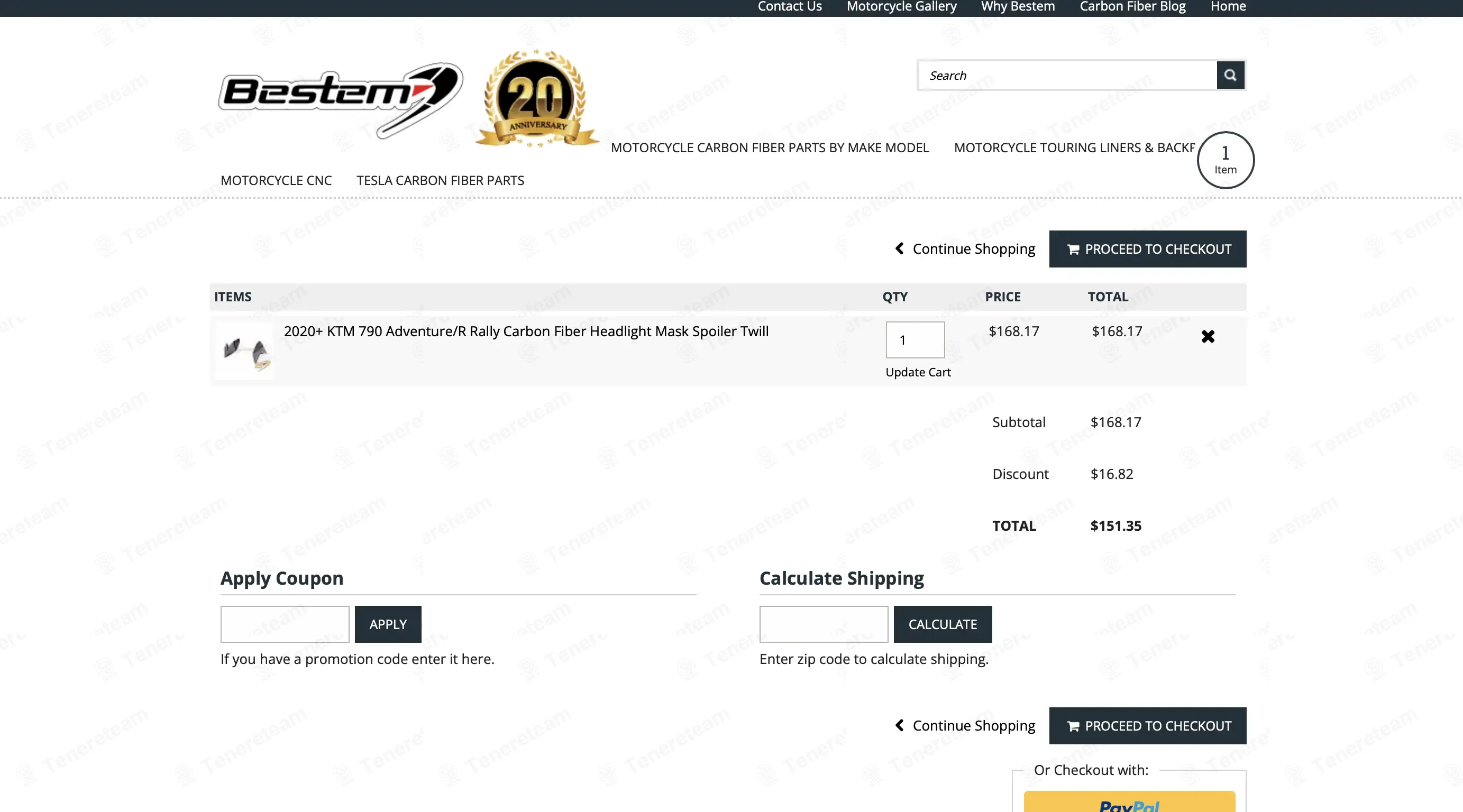Remove the KTM 790 headlight mask item
This screenshot has width=1463, height=812.
(x=1208, y=337)
